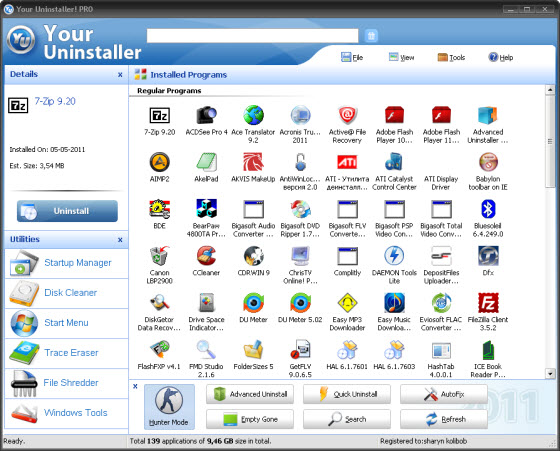Click the Uninstall button in Details
Image resolution: width=560 pixels, height=451 pixels.
pyautogui.click(x=67, y=211)
